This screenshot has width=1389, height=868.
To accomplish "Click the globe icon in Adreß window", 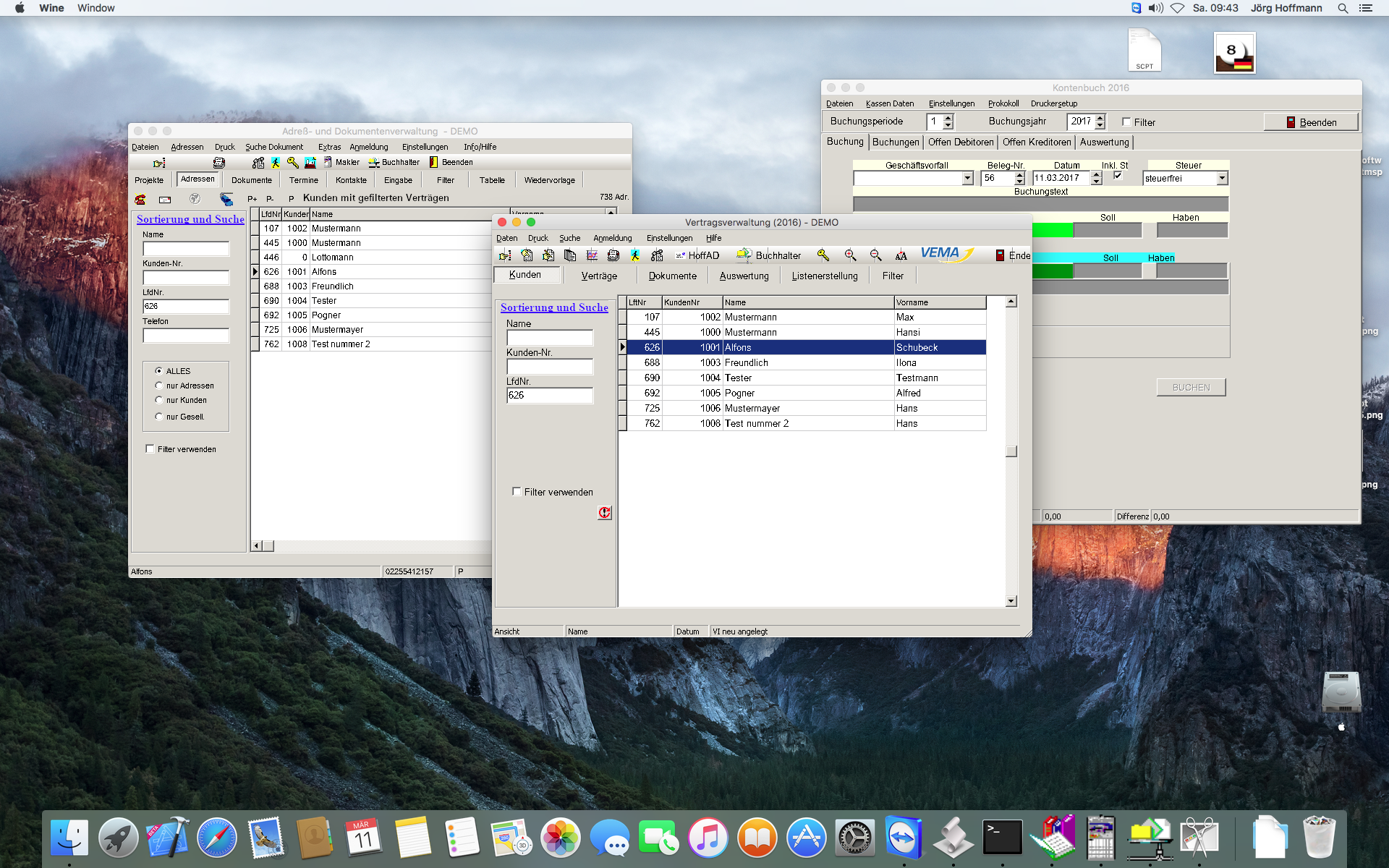I will pyautogui.click(x=195, y=199).
